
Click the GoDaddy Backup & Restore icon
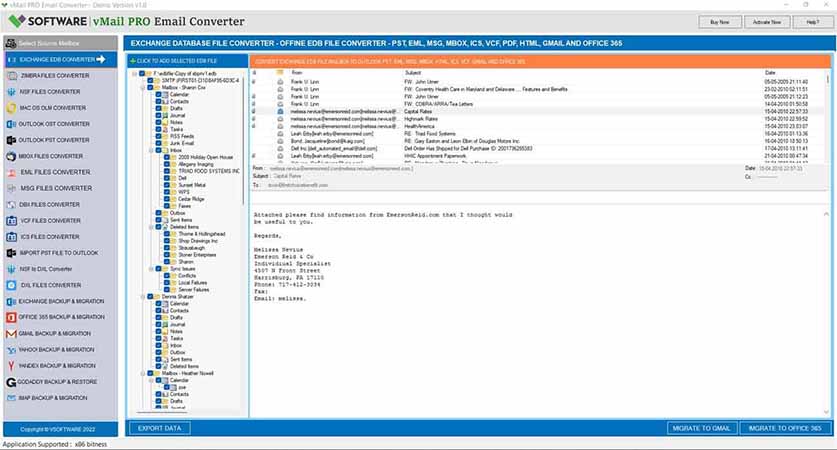point(11,382)
